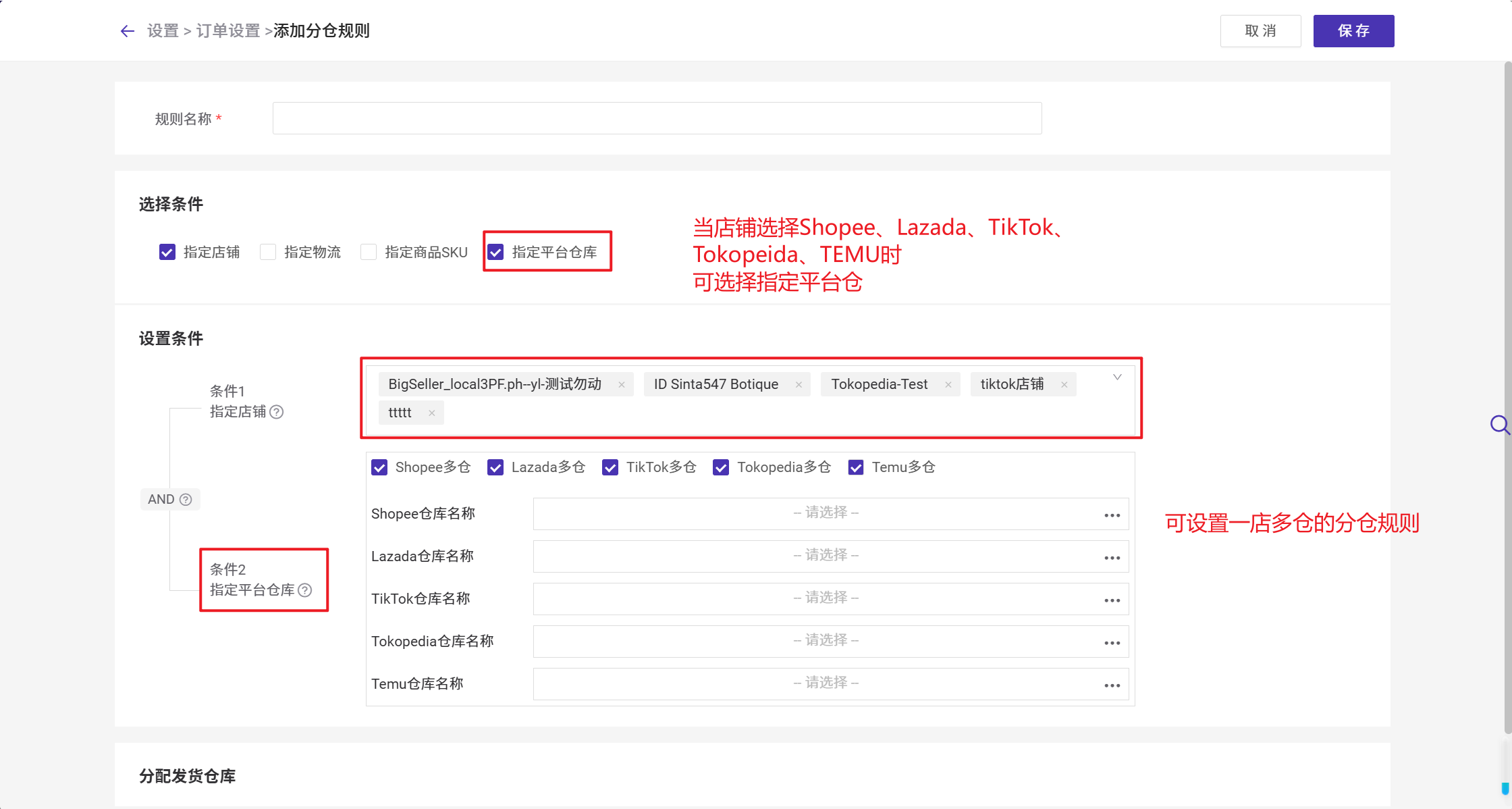This screenshot has height=809, width=1512.
Task: Go to 设置 breadcrumb
Action: (163, 31)
